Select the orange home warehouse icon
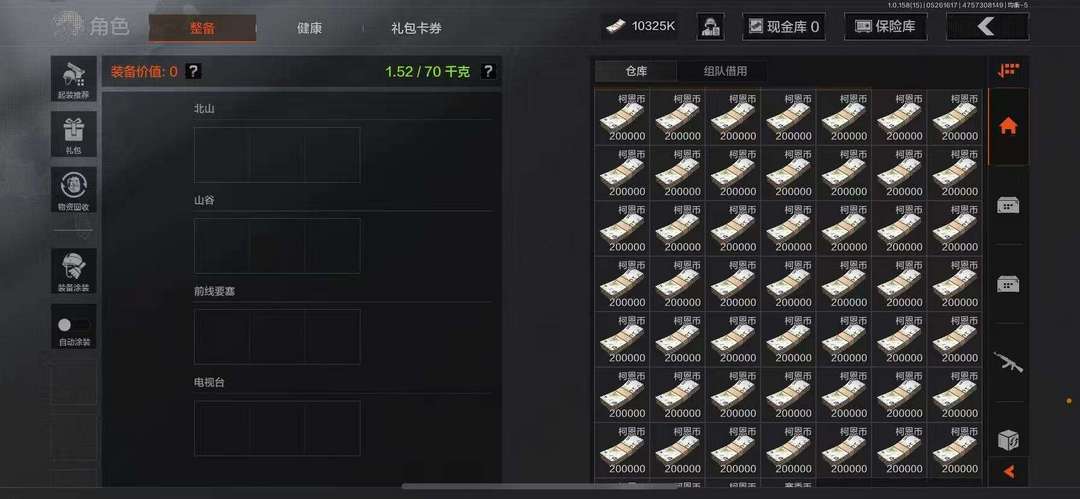The height and width of the screenshot is (499, 1080). 1008,126
